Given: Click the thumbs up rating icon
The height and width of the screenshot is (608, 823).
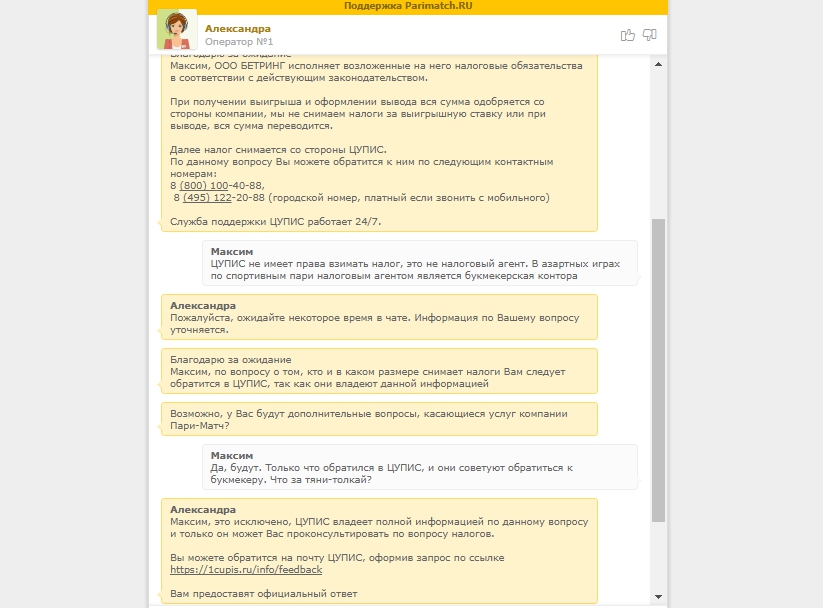Looking at the screenshot, I should pos(627,35).
